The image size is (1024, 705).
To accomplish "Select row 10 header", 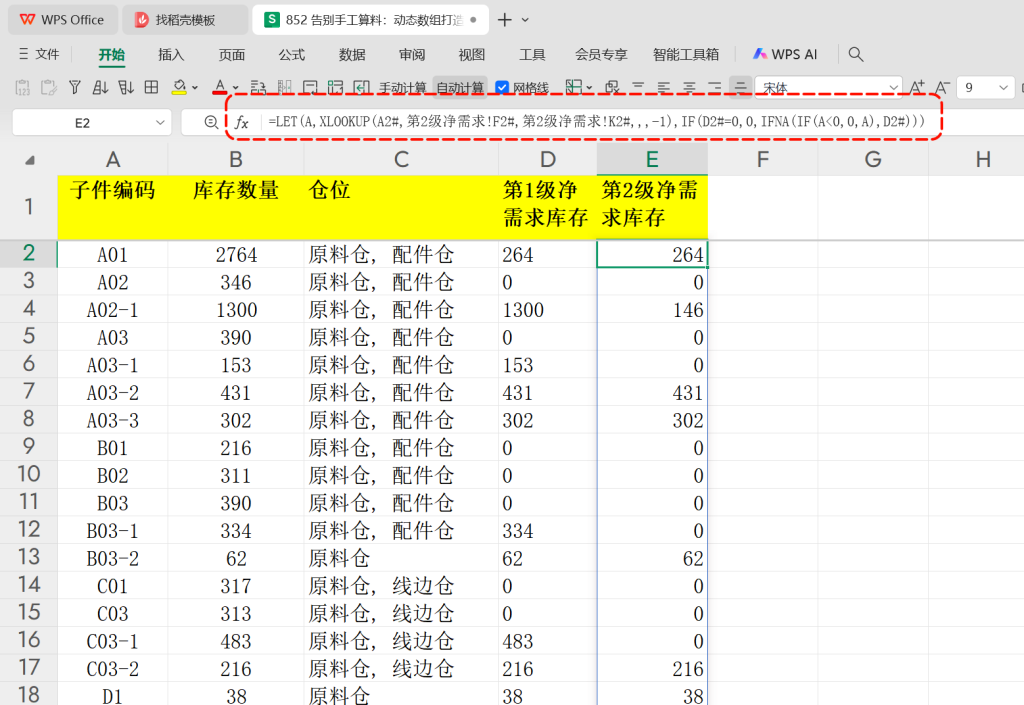I will 29,475.
